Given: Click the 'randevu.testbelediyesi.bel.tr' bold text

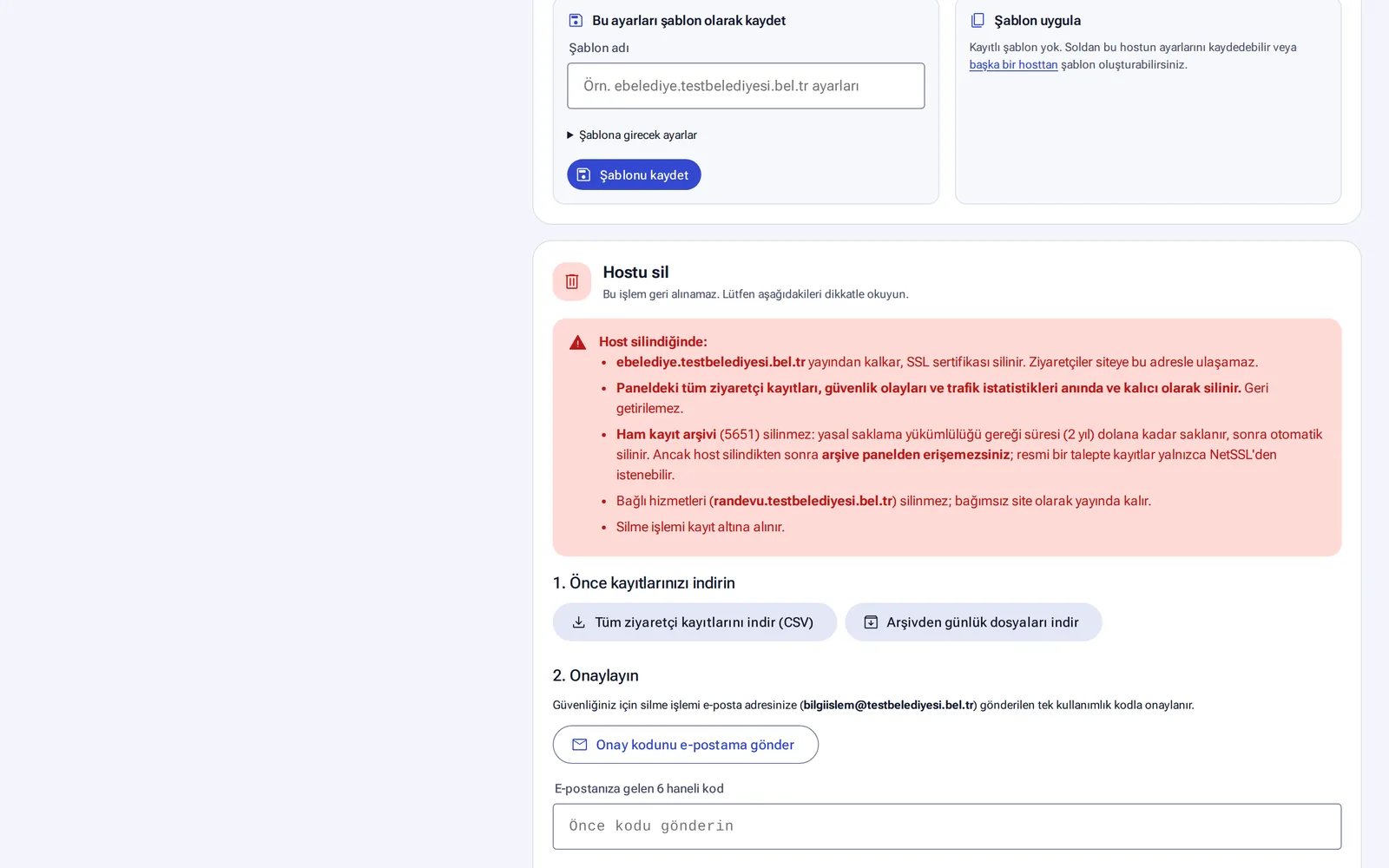Looking at the screenshot, I should point(803,501).
